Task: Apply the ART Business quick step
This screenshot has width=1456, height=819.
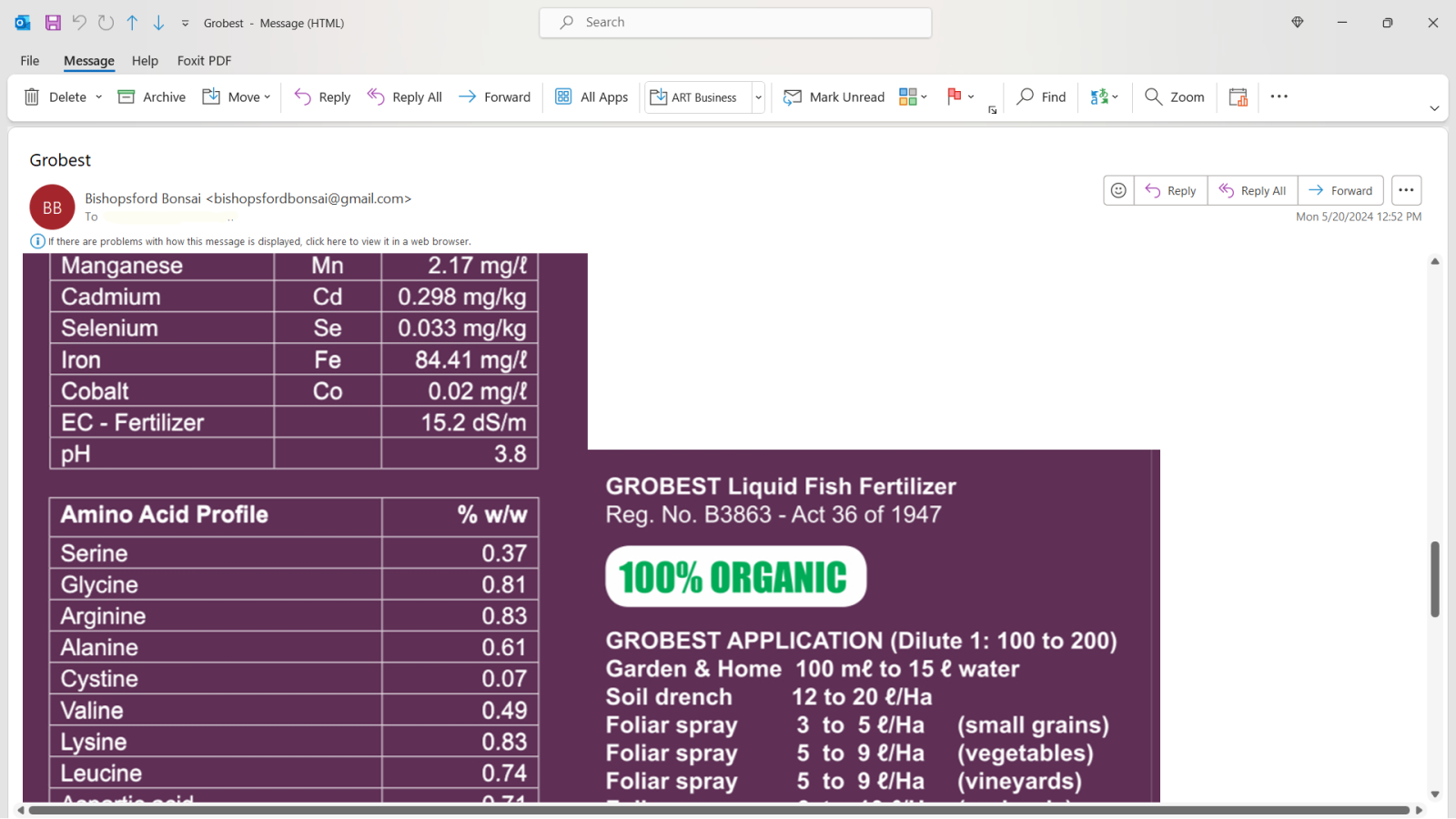Action: coord(698,96)
